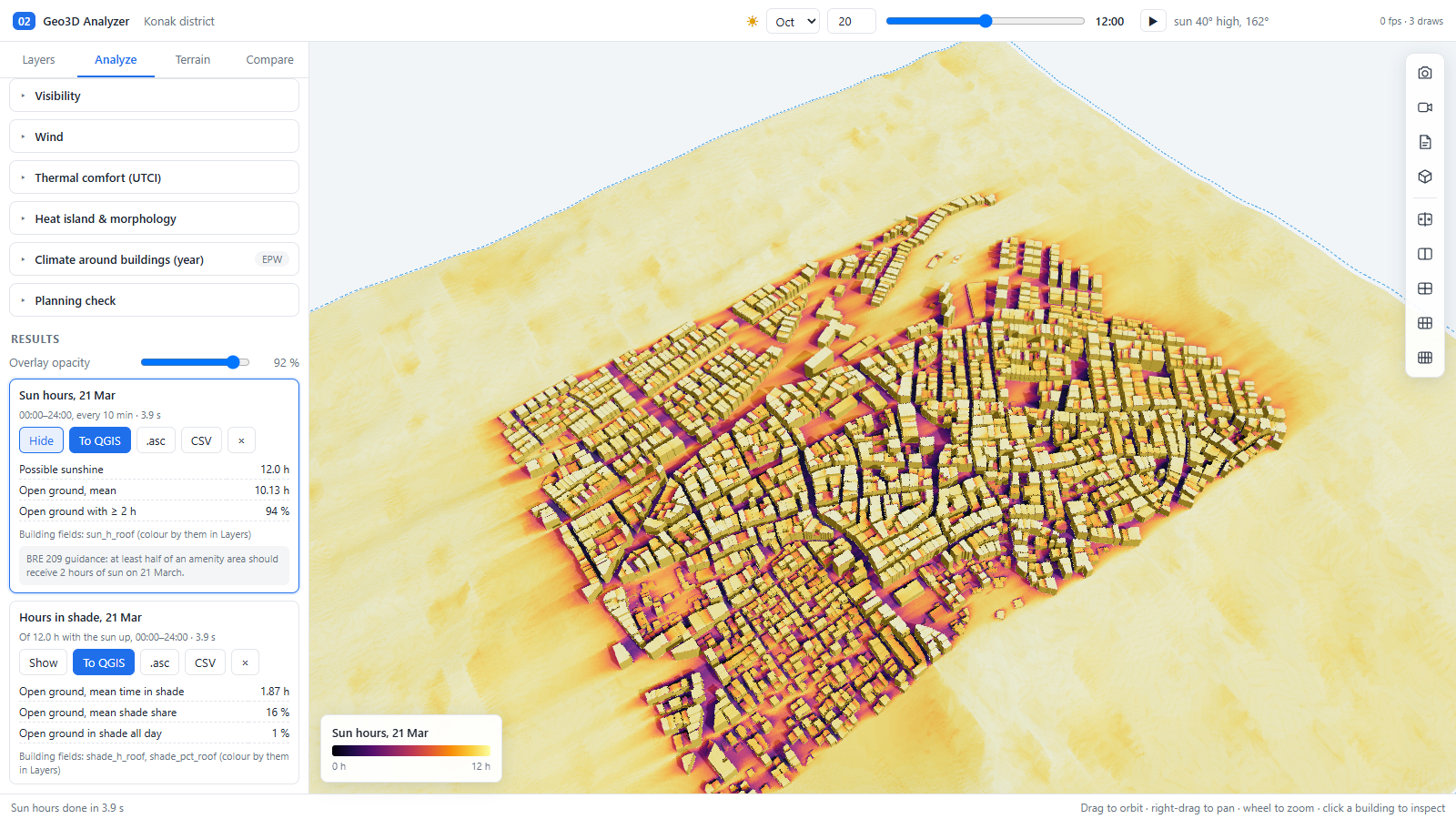This screenshot has height=819, width=1456.
Task: Start video recording with camcorder icon
Action: 1425,107
